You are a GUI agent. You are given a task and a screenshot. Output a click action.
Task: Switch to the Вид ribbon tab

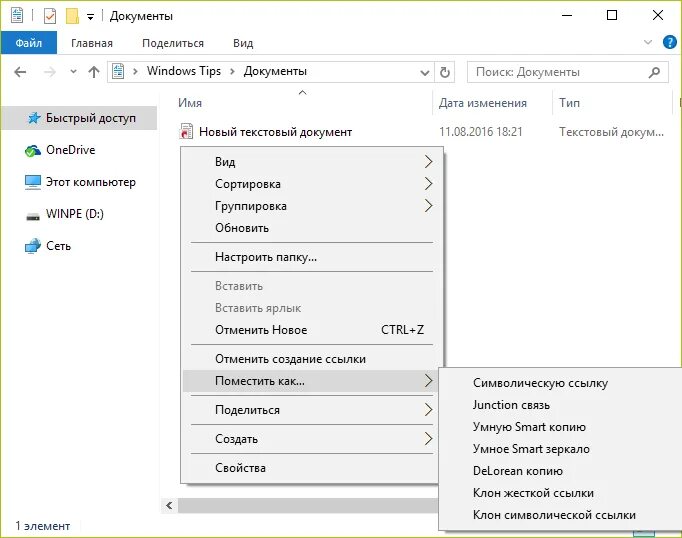tap(243, 43)
